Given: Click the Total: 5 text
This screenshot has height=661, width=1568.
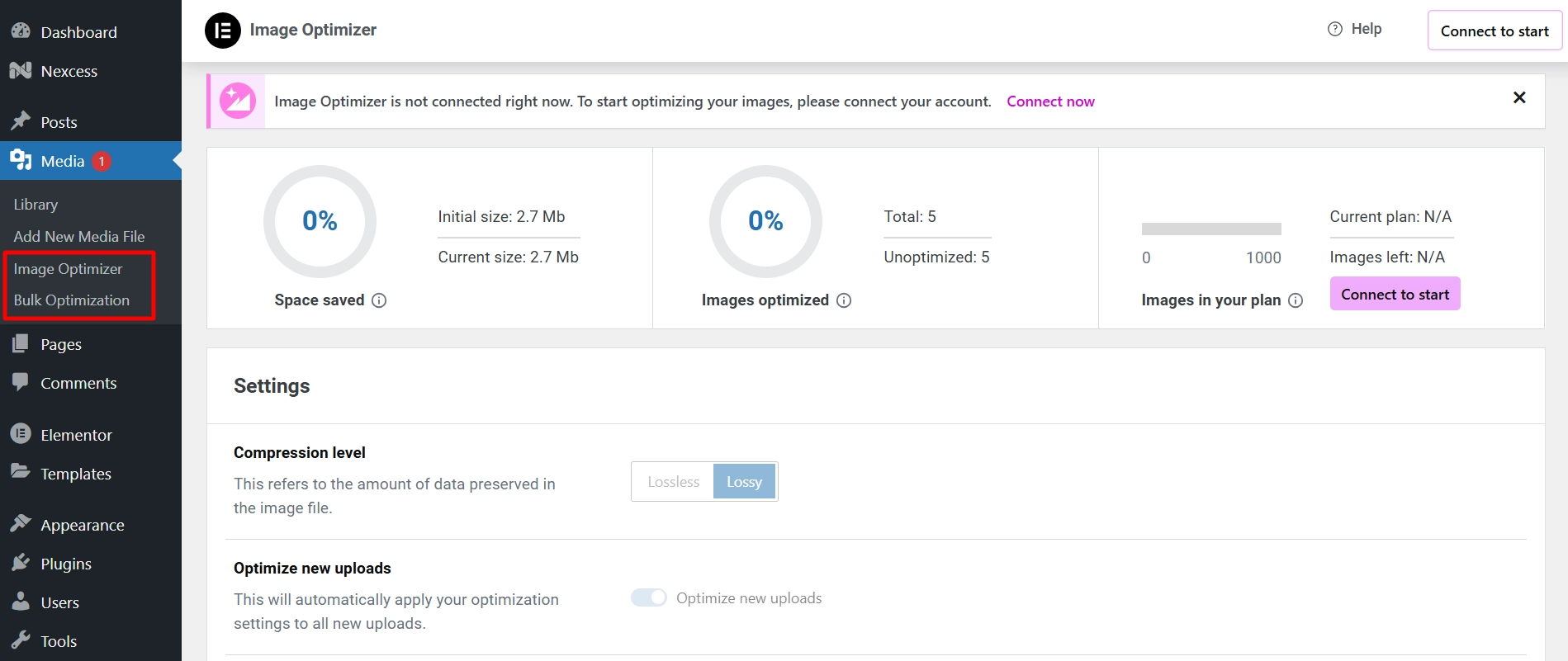Looking at the screenshot, I should [x=910, y=216].
